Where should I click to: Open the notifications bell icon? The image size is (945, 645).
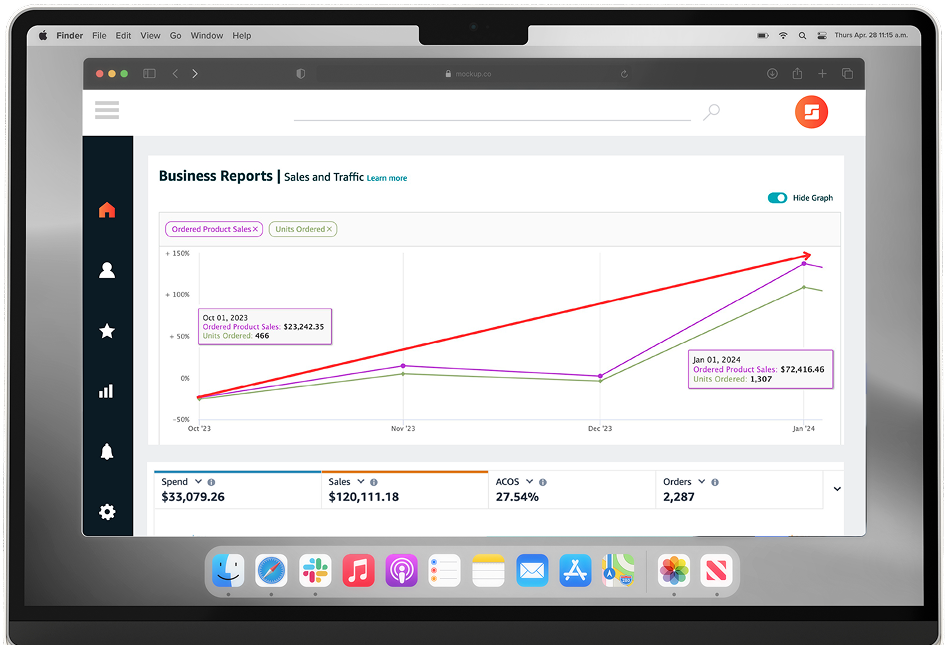tap(107, 452)
